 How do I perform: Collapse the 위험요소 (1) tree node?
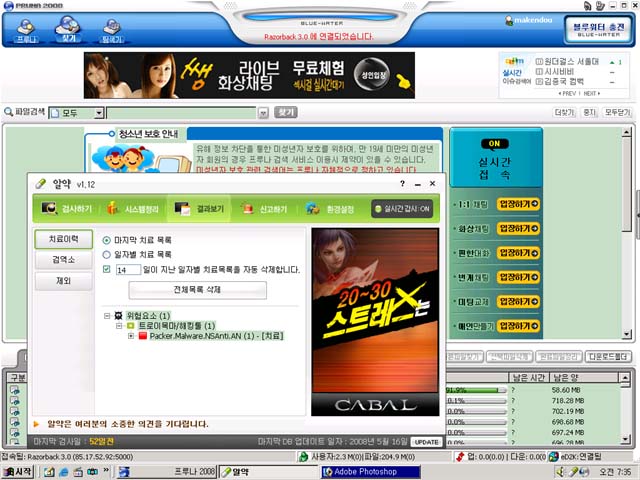(107, 316)
